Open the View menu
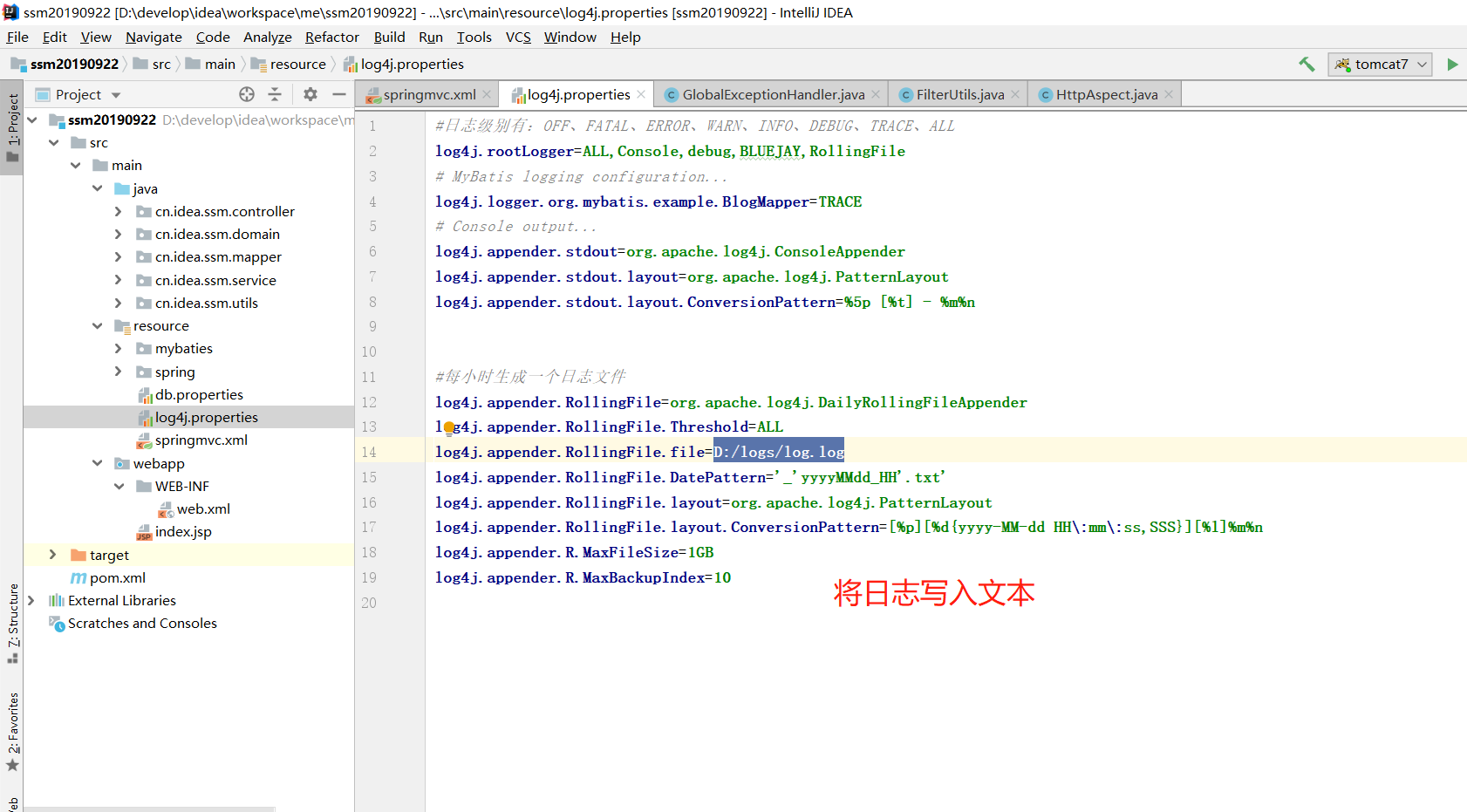This screenshot has width=1467, height=812. tap(96, 37)
